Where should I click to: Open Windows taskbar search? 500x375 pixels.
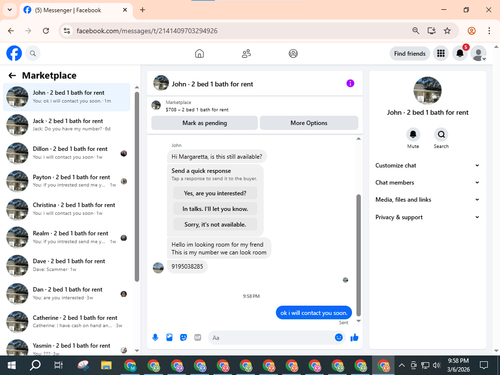pyautogui.click(x=35, y=365)
